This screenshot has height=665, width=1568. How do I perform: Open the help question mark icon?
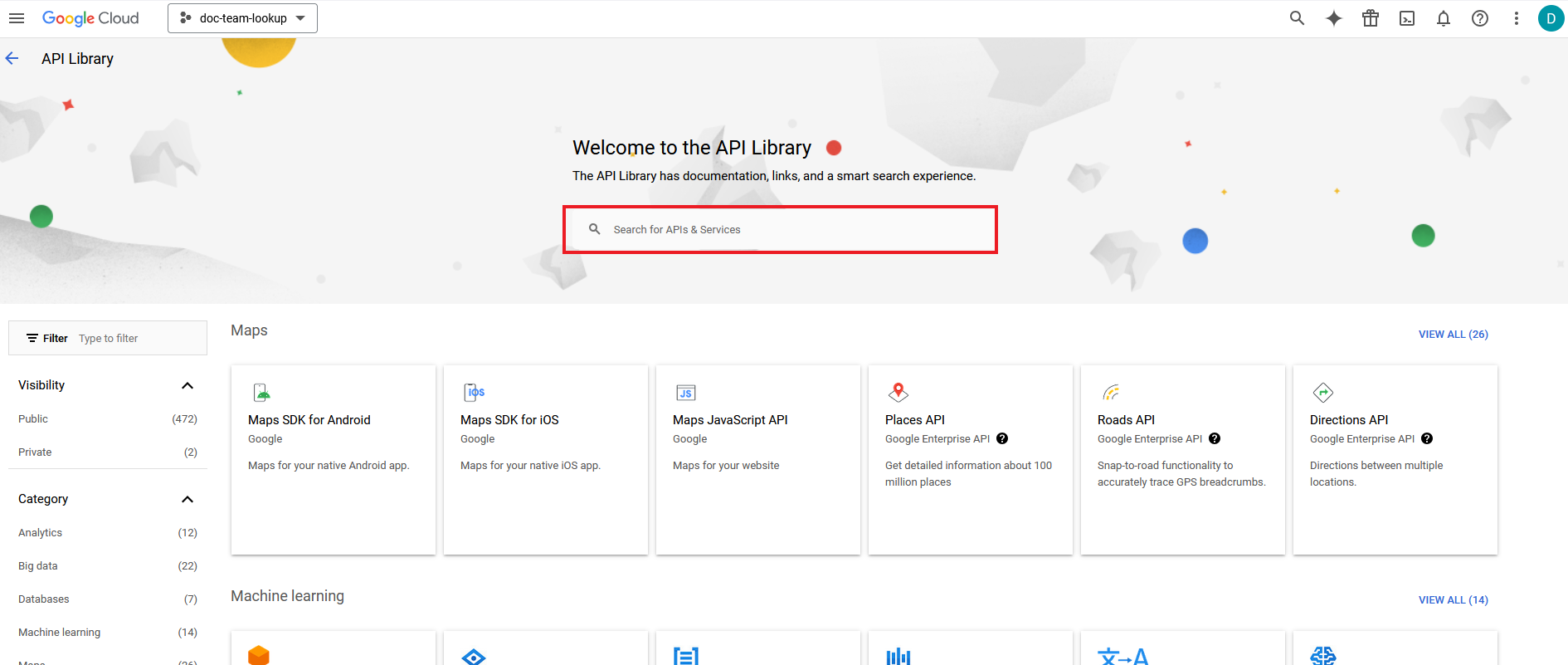pyautogui.click(x=1479, y=18)
